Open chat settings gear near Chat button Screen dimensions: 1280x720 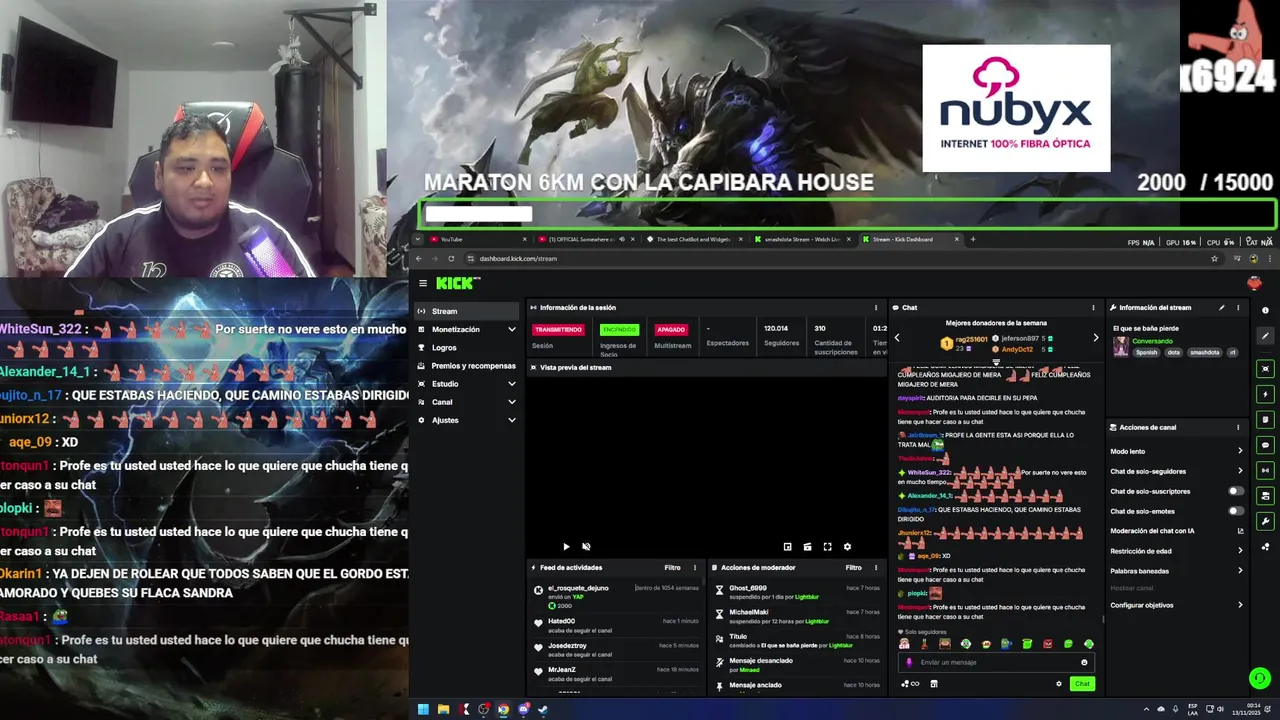point(1059,684)
